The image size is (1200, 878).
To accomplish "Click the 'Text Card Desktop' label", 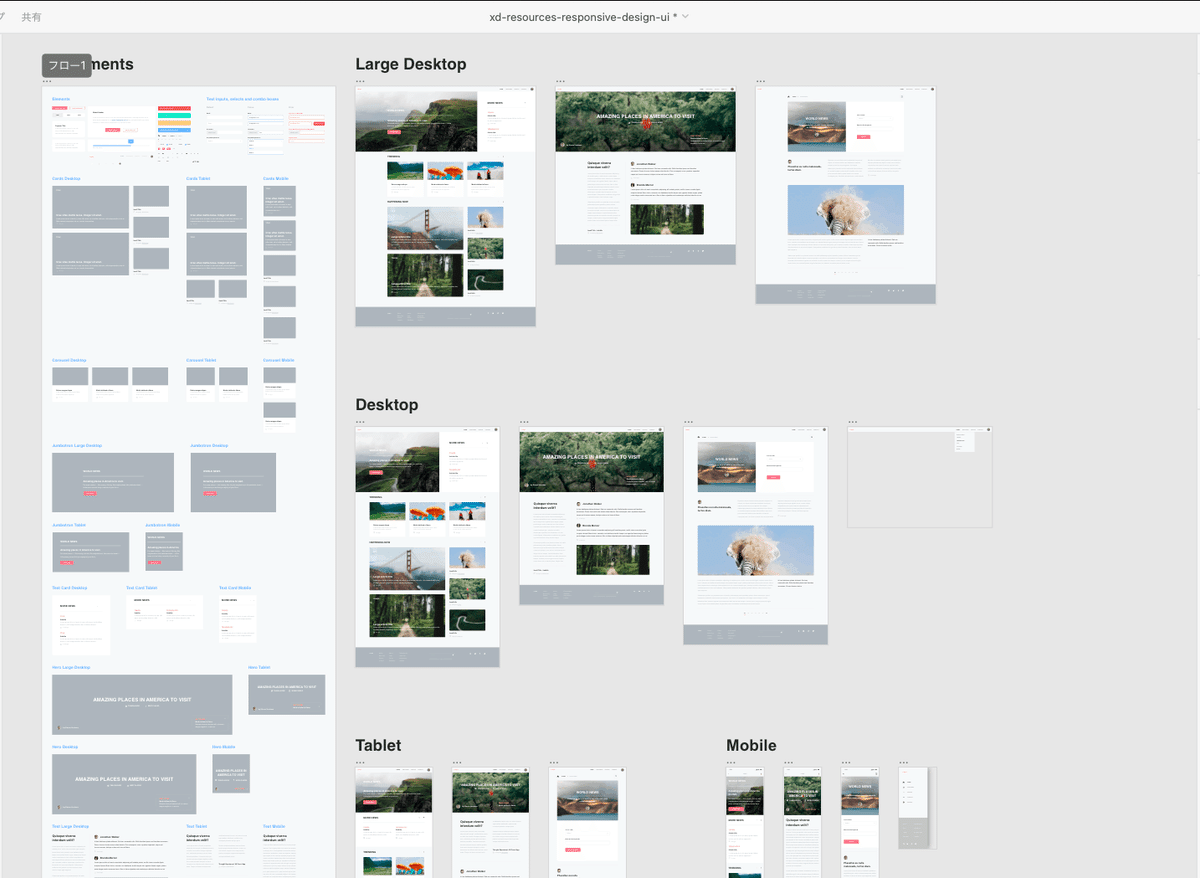I will tap(70, 588).
